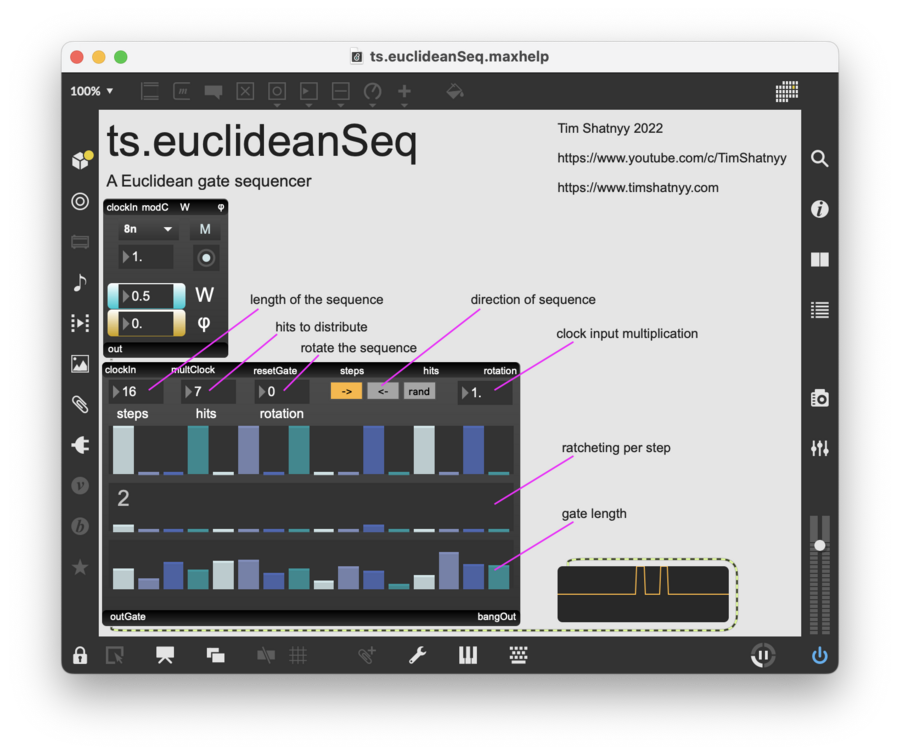Open the search magnifier in right sidebar
Viewport: 900px width, 755px height.
[819, 159]
